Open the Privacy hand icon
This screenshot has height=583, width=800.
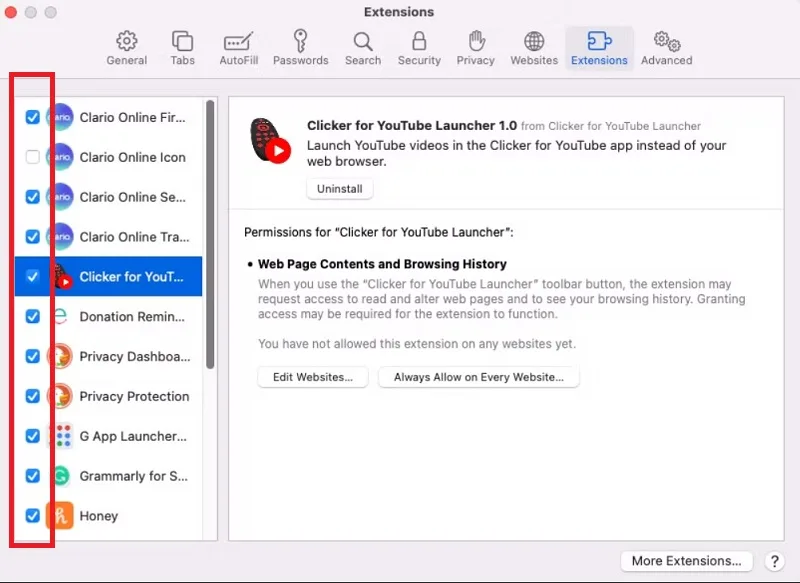[x=476, y=41]
